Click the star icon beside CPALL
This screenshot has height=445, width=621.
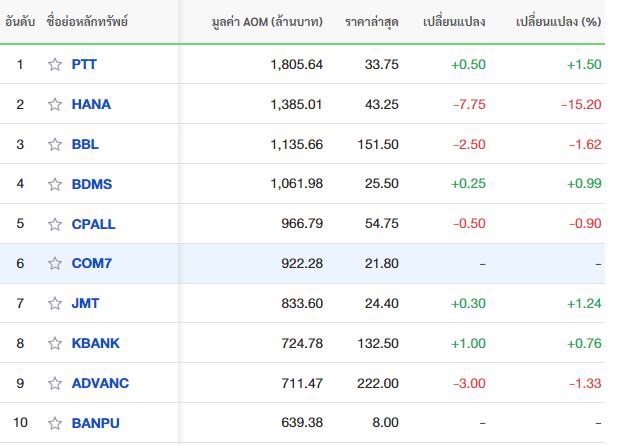(55, 224)
